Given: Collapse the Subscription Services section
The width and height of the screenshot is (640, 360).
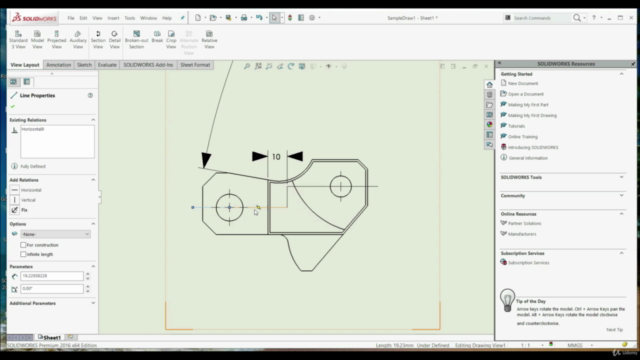Looking at the screenshot, I should [x=622, y=253].
